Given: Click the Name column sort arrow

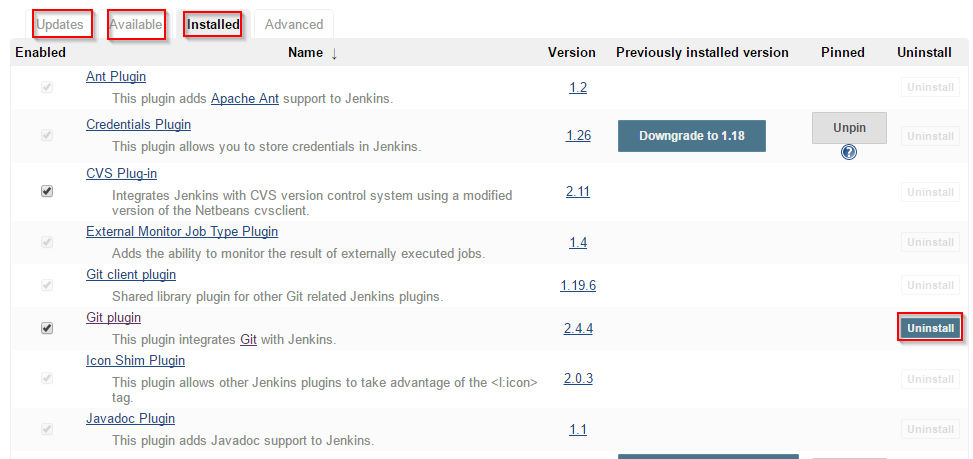Looking at the screenshot, I should 334,53.
